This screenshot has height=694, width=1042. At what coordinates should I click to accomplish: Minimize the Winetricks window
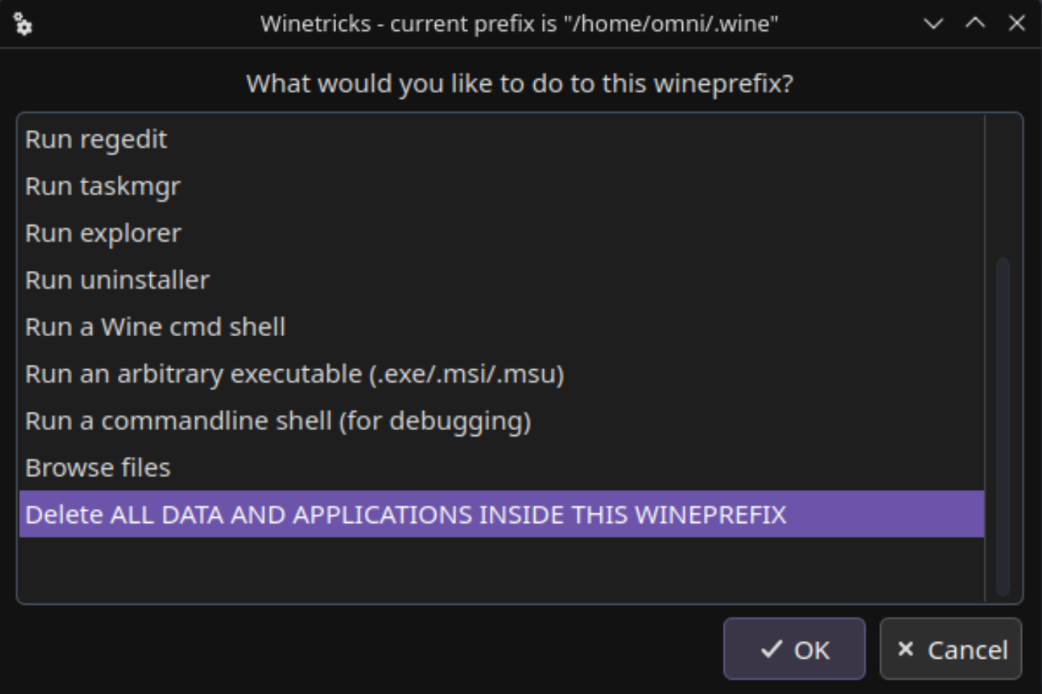[x=933, y=24]
